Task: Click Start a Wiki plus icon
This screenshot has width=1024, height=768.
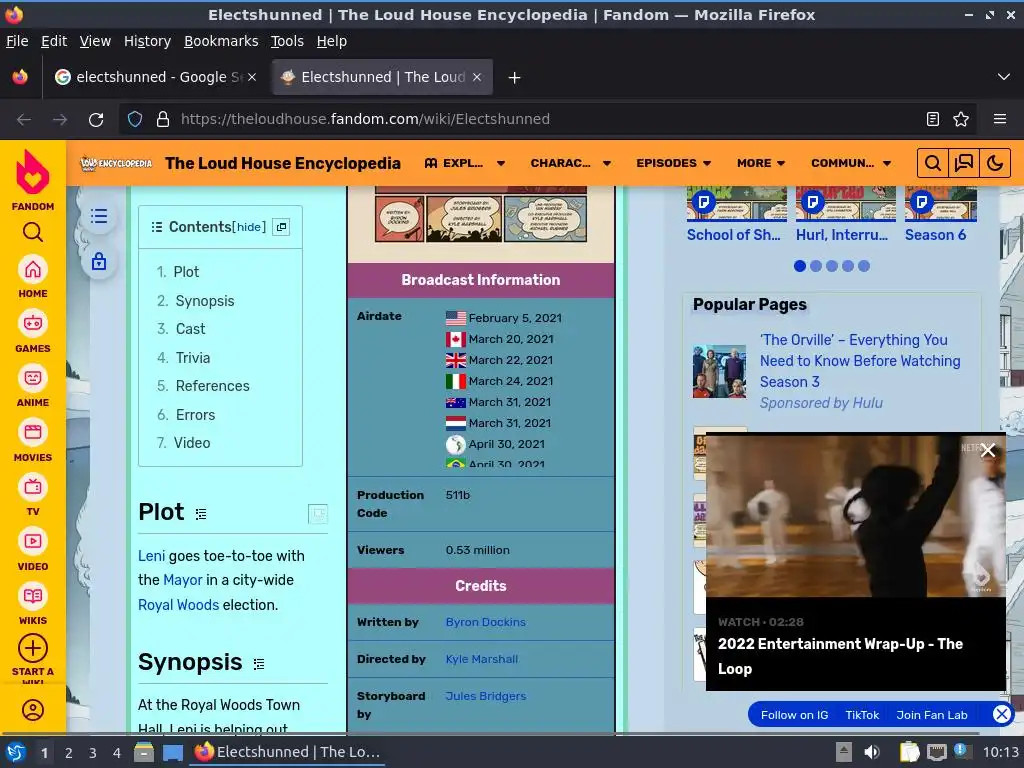Action: pos(33,648)
